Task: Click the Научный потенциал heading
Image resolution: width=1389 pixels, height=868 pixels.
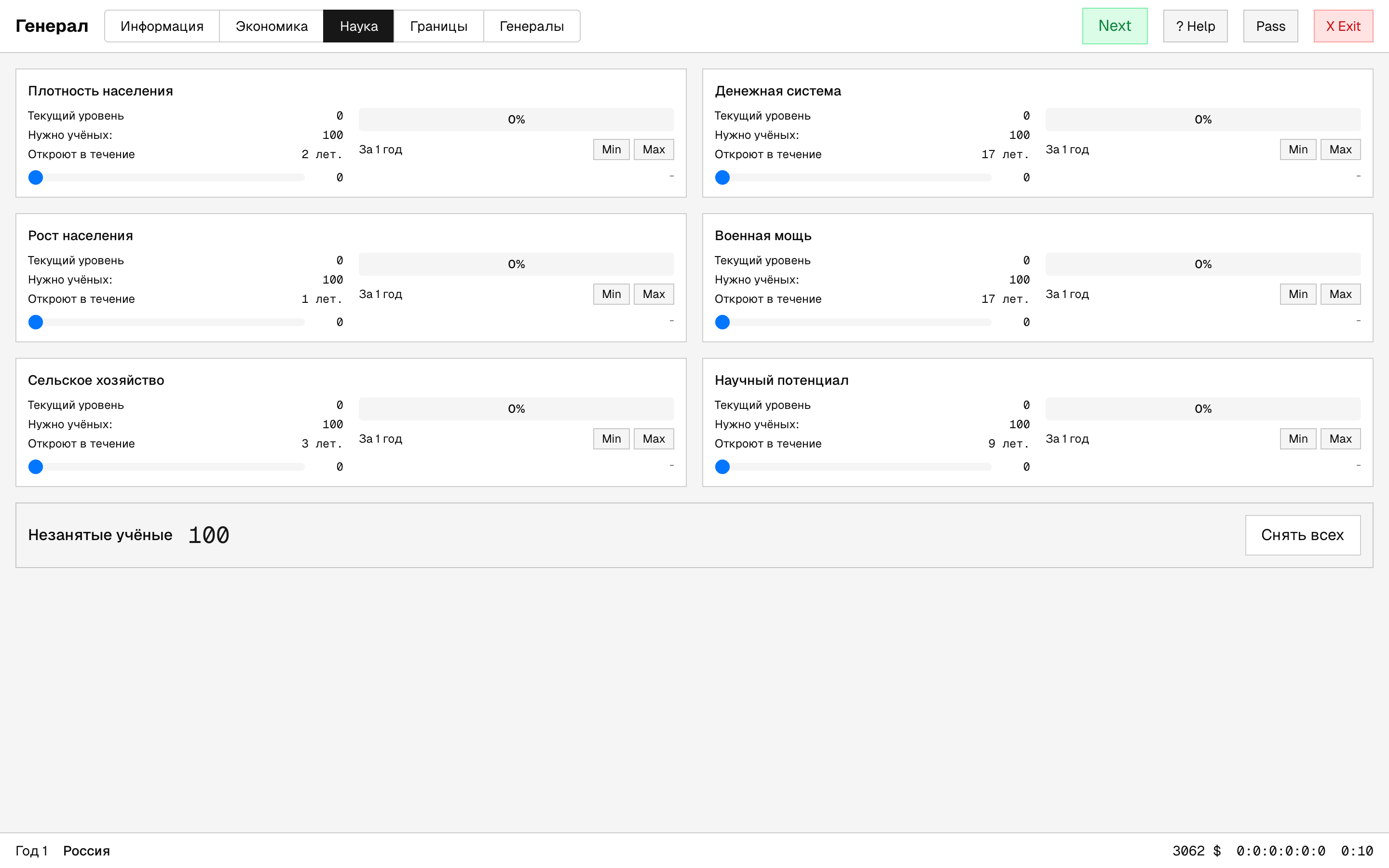Action: point(781,380)
